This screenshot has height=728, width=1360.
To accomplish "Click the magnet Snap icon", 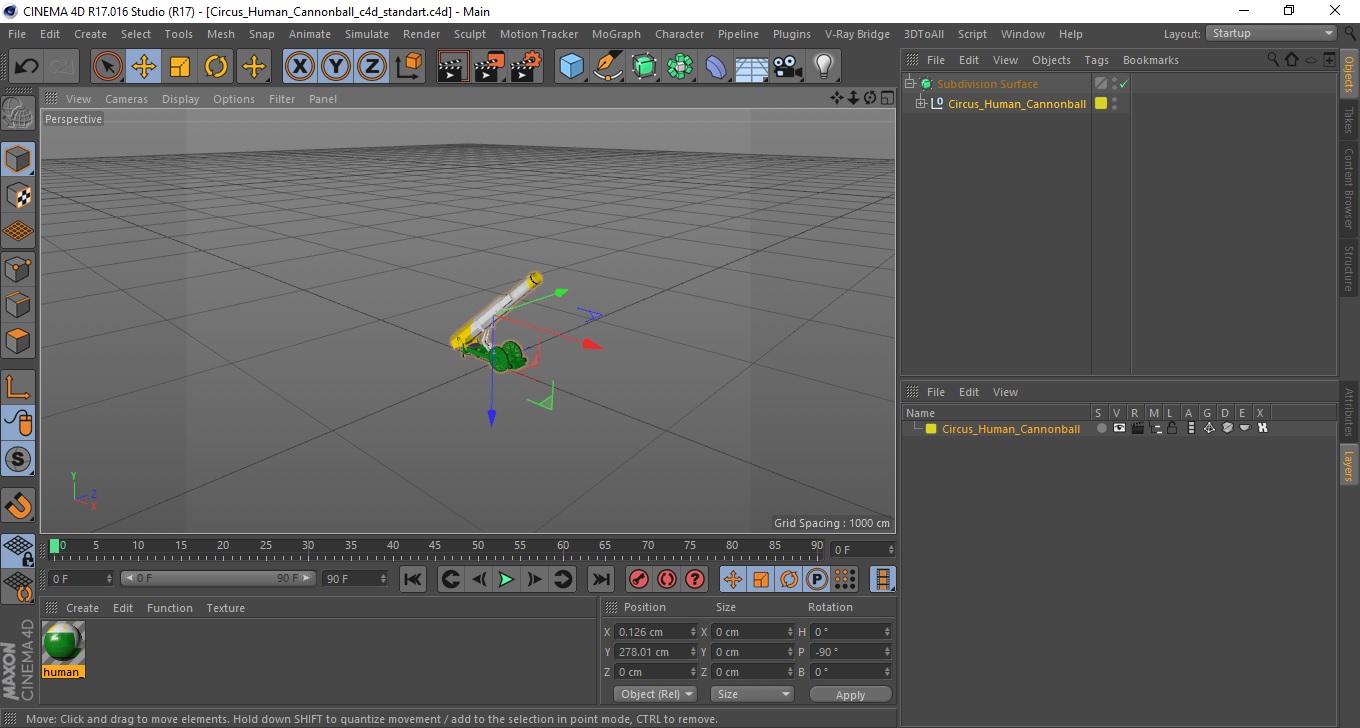I will 18,505.
